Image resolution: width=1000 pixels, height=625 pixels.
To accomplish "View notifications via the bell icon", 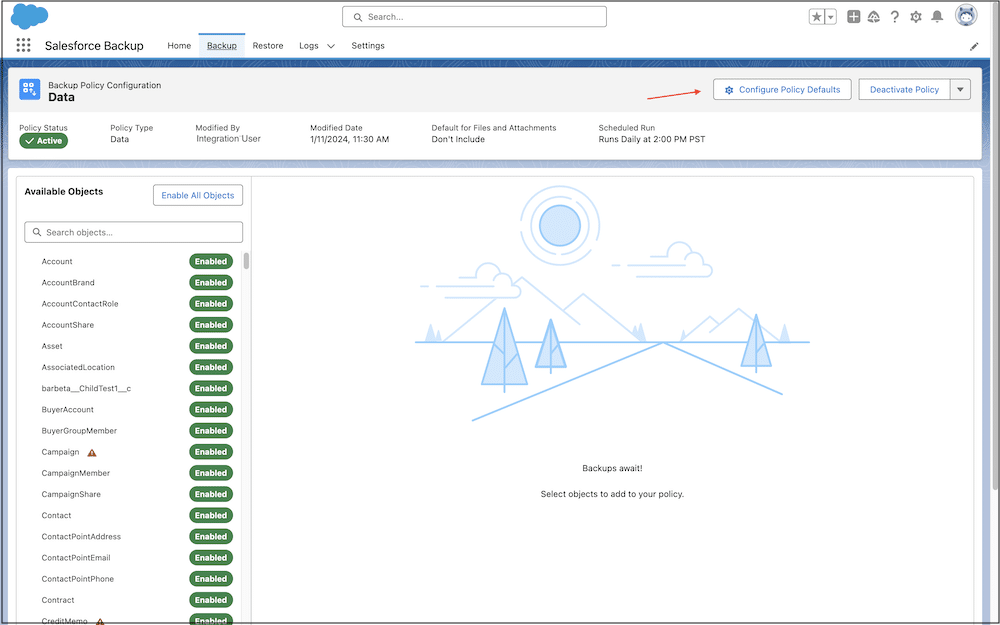I will (x=937, y=16).
